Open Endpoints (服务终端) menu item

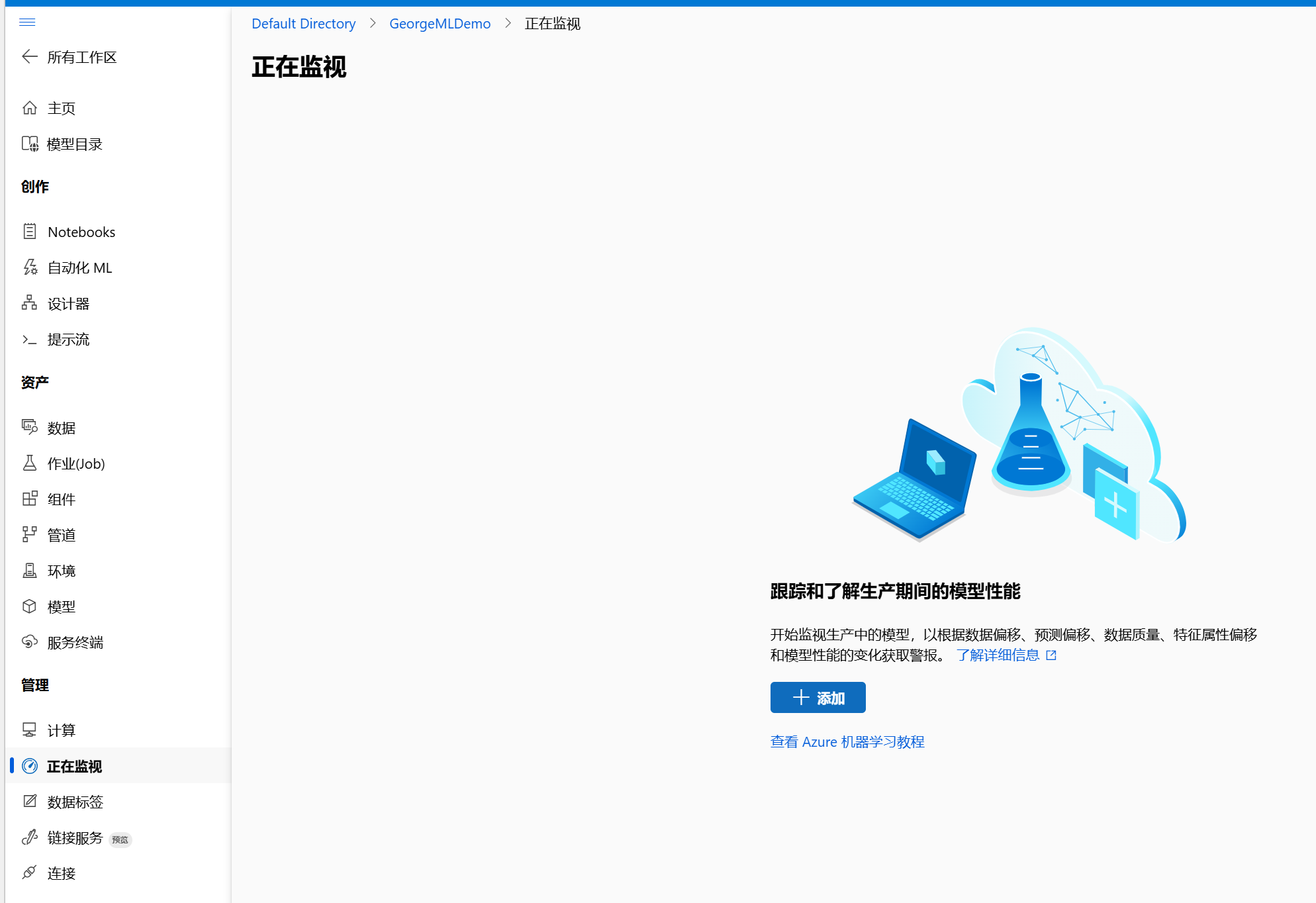coord(75,642)
